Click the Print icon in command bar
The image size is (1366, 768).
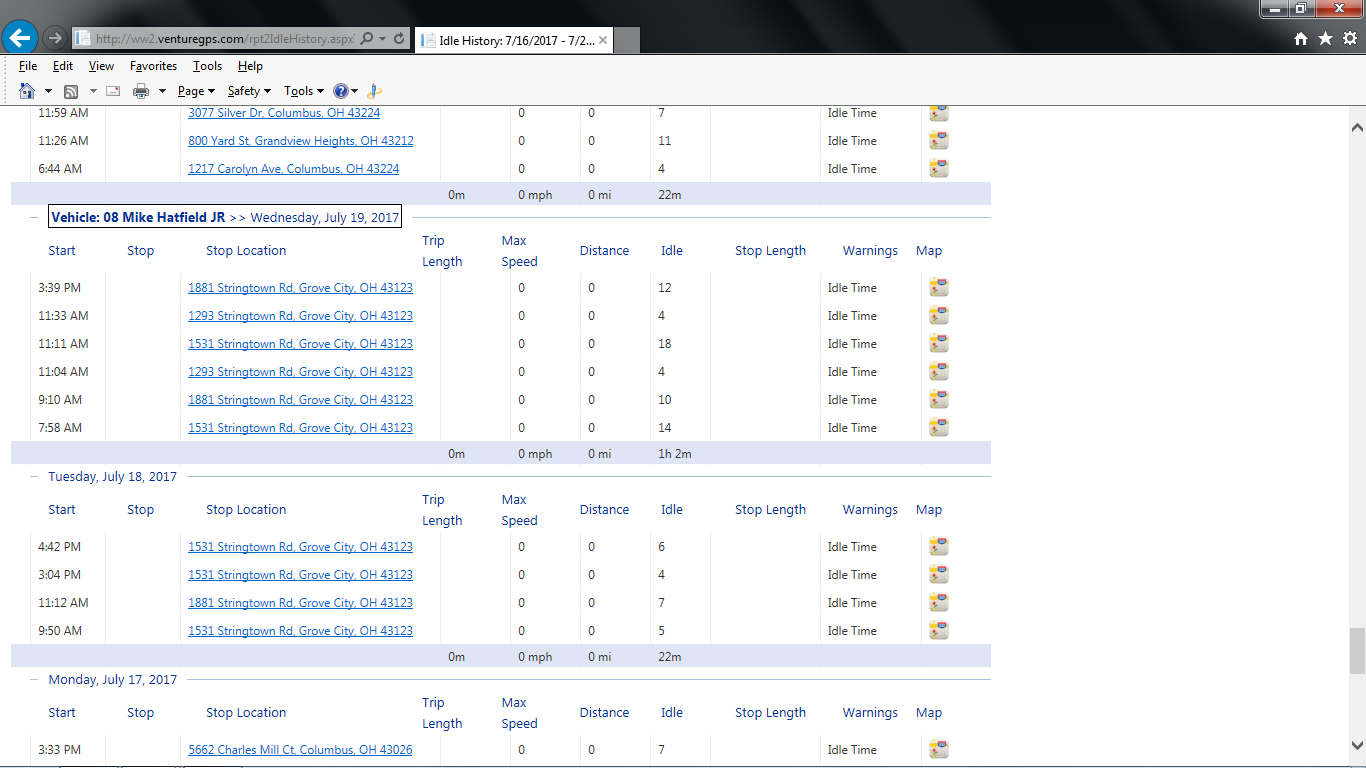pos(141,91)
